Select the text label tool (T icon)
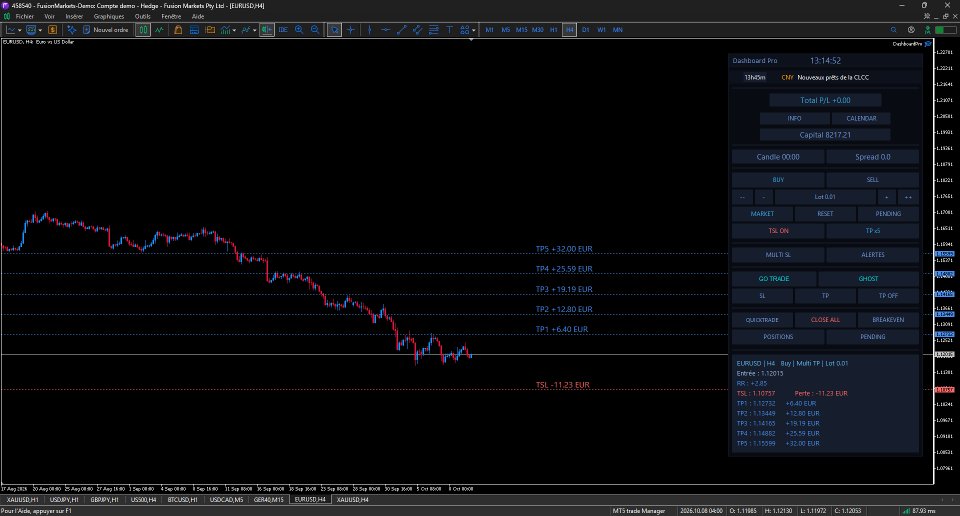 tap(449, 29)
